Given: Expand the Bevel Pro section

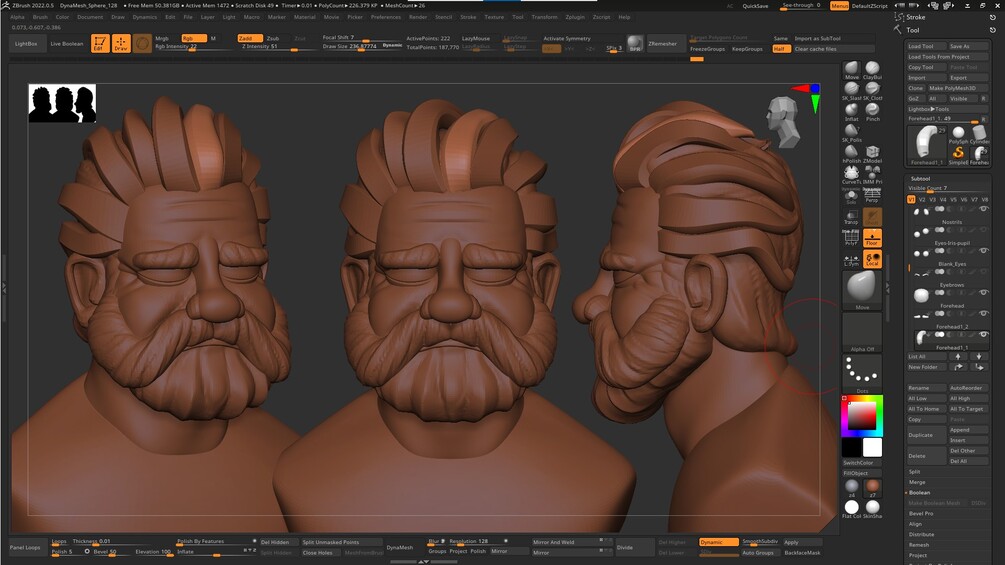Looking at the screenshot, I should pos(921,513).
